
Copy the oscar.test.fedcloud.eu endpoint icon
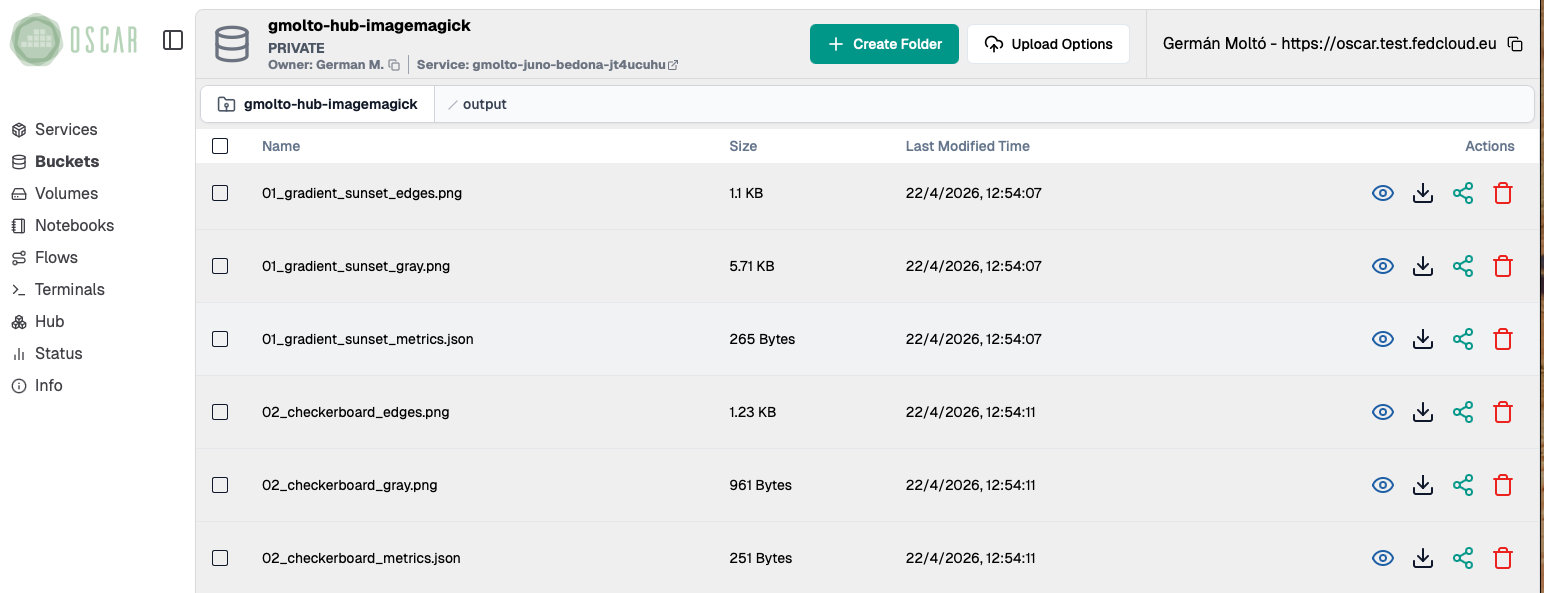pyautogui.click(x=1515, y=44)
